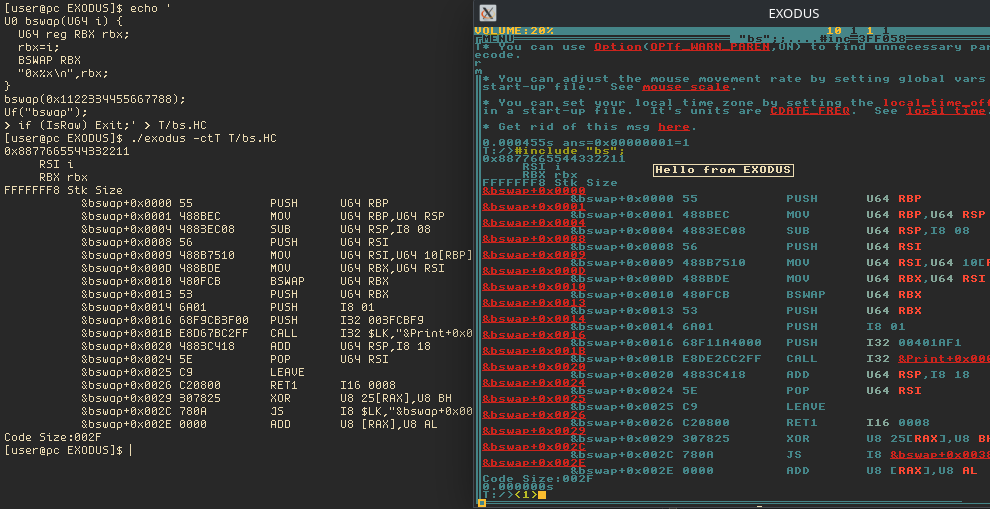Click '68F9CB3F00' bytes in terminal
The width and height of the screenshot is (990, 509).
click(214, 320)
